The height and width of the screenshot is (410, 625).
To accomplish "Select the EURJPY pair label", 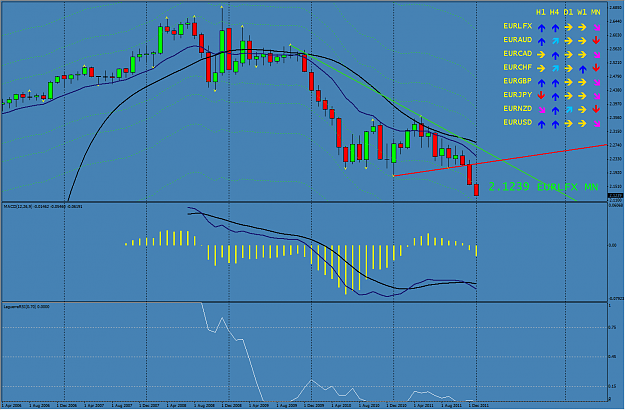I will coord(517,95).
